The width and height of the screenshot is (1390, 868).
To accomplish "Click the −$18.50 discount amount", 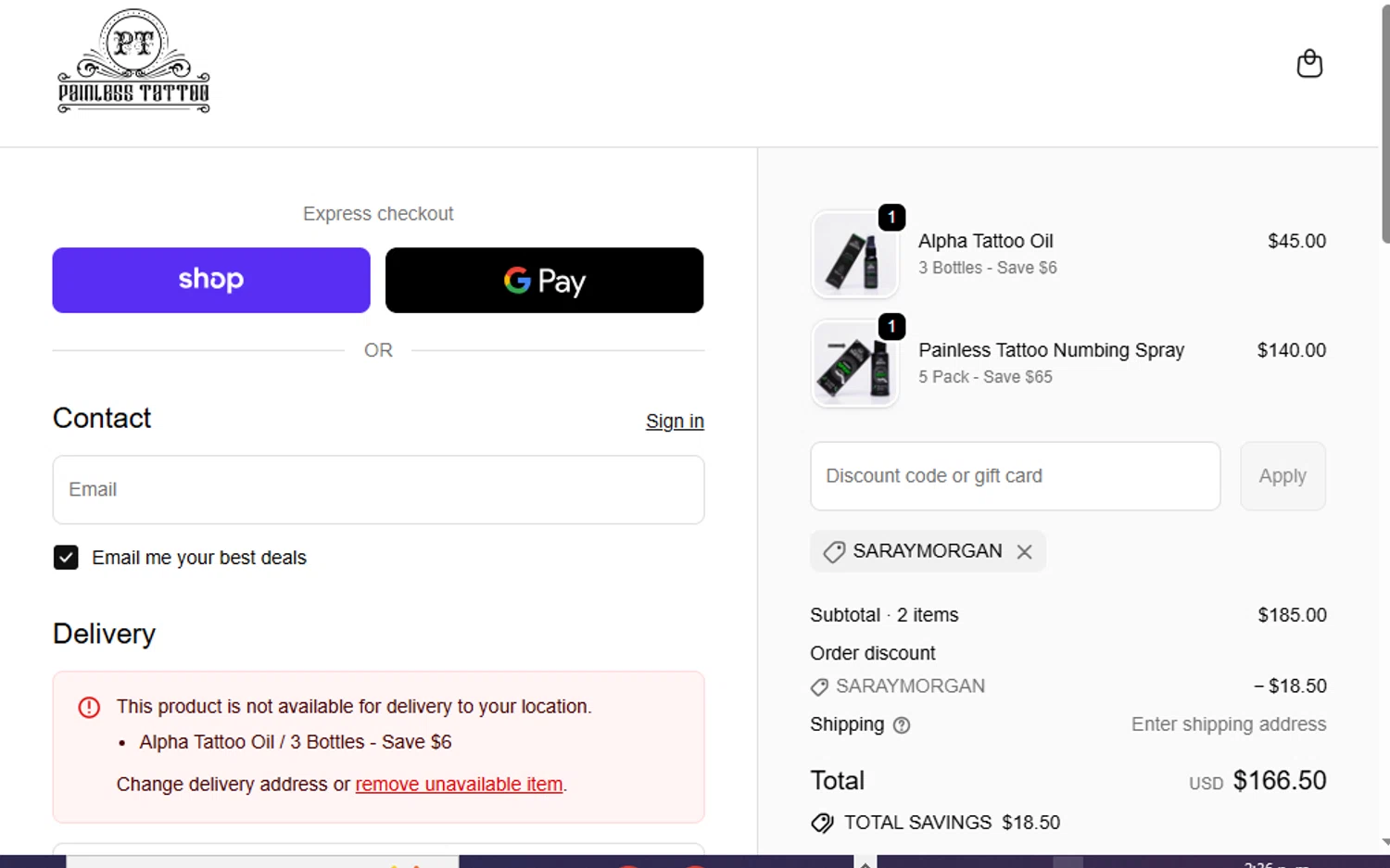I will coord(1290,686).
